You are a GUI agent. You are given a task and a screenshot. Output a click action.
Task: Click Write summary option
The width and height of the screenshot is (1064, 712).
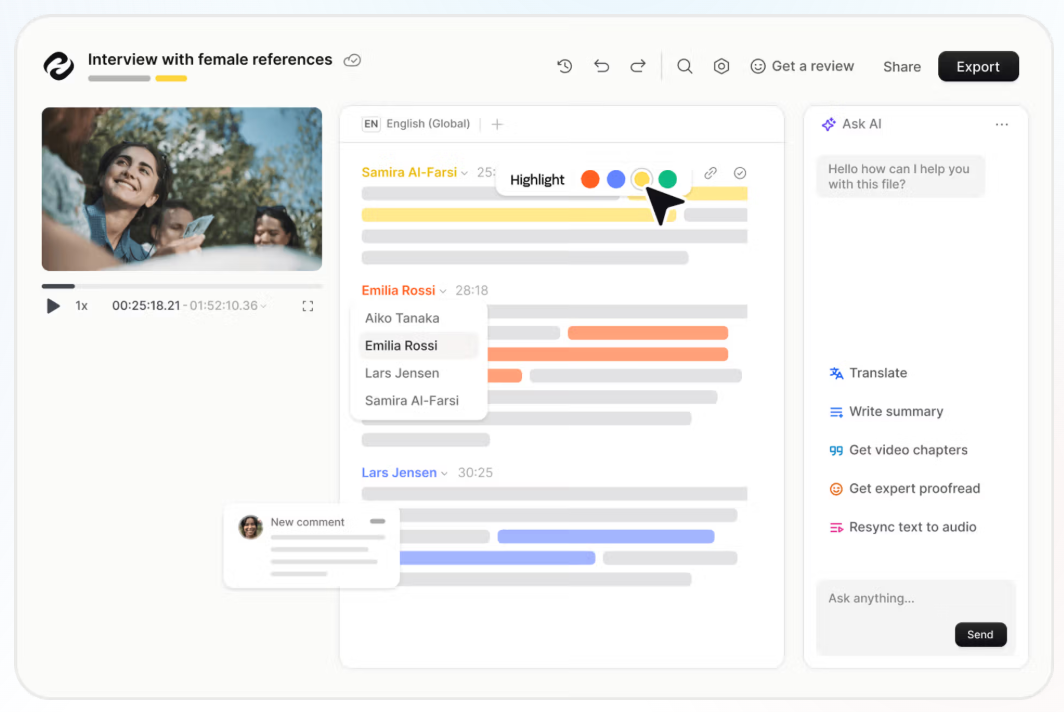click(886, 411)
